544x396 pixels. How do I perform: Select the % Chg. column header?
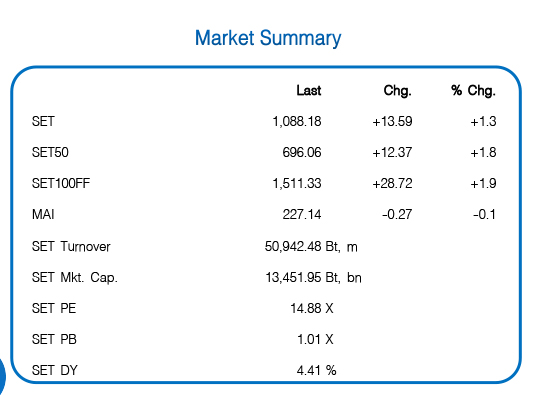click(473, 91)
